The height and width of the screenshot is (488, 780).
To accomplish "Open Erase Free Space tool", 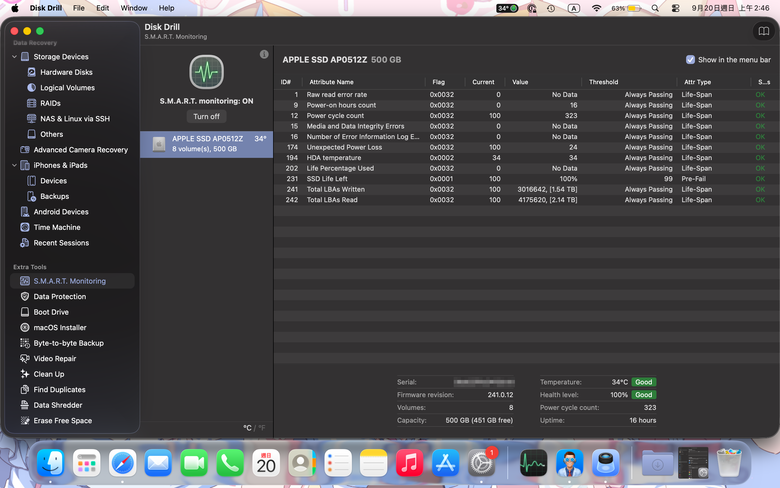I will point(62,421).
